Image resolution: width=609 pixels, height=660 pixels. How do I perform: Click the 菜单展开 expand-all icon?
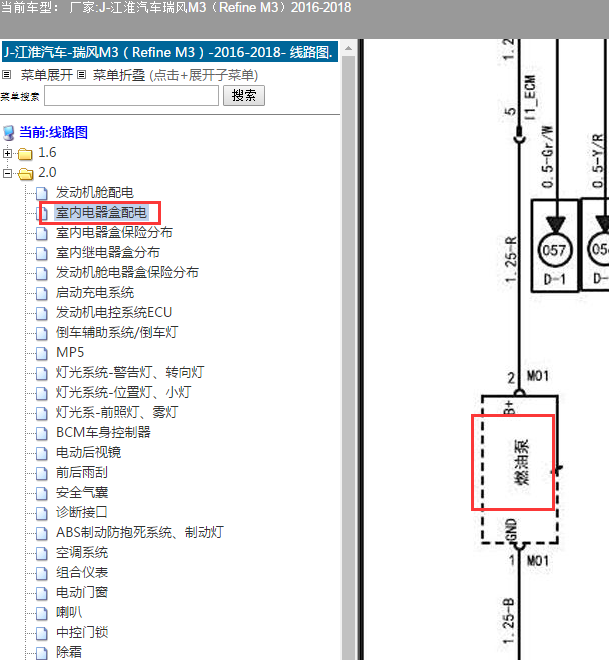click(6, 75)
